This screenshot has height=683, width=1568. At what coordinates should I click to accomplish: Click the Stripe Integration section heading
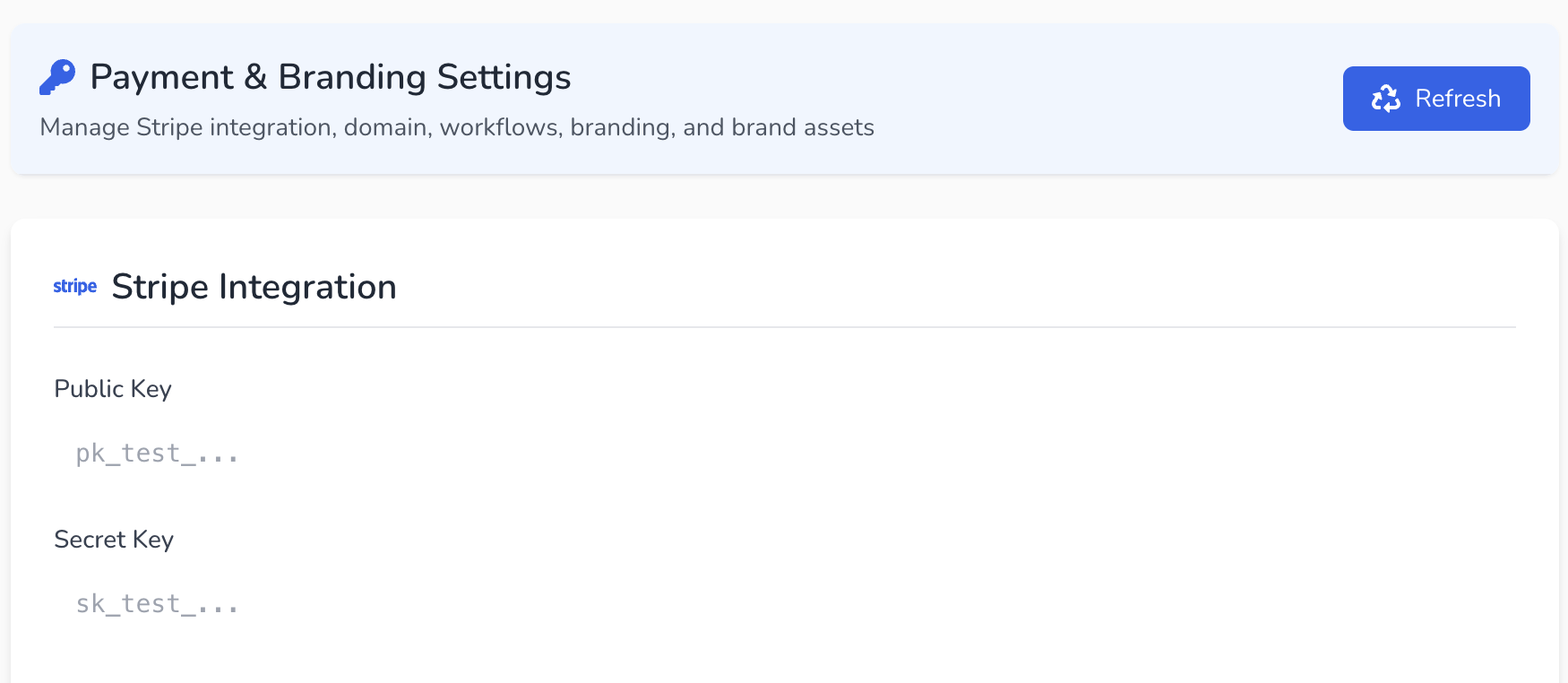coord(254,287)
